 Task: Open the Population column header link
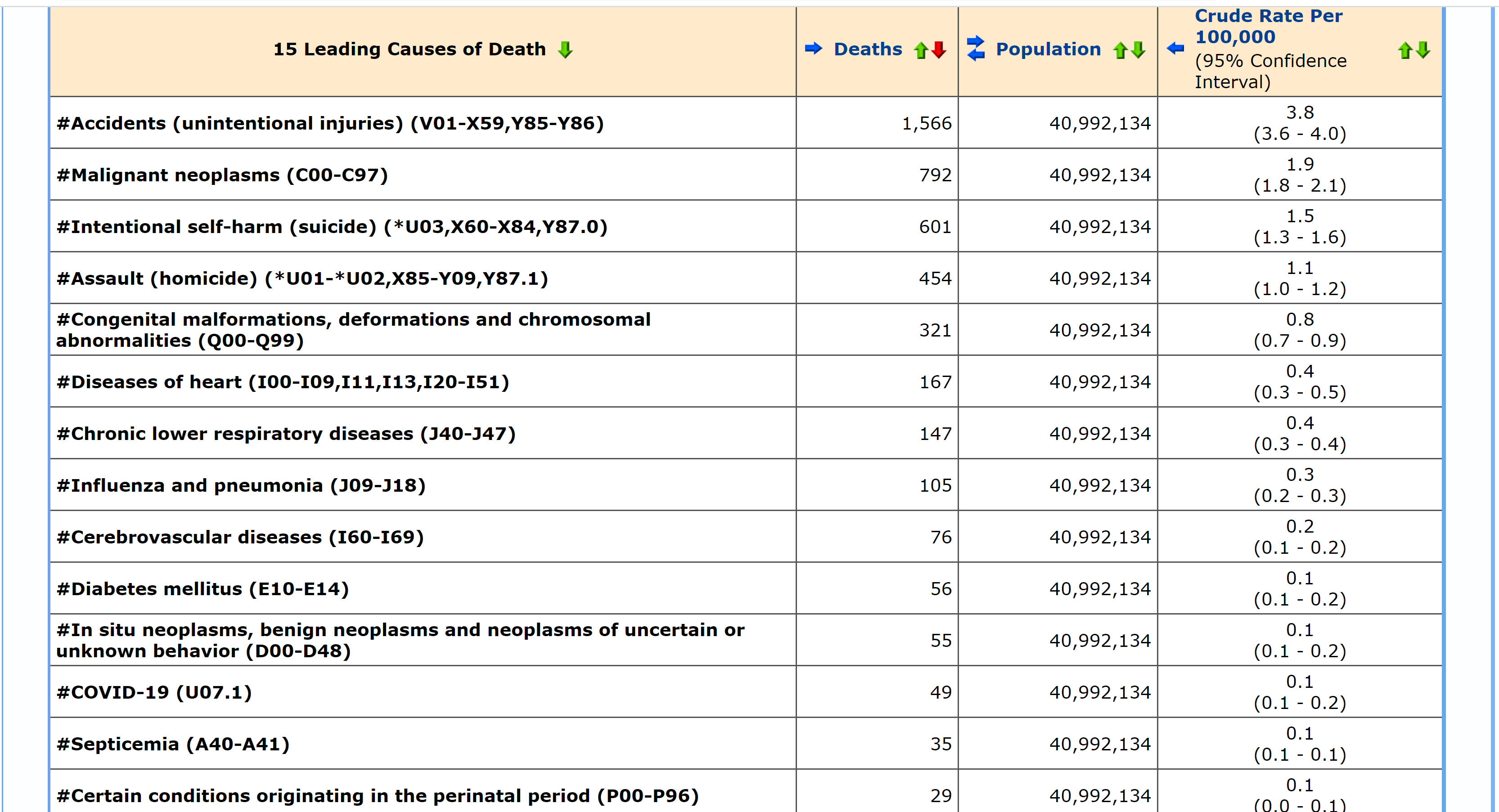tap(1048, 49)
